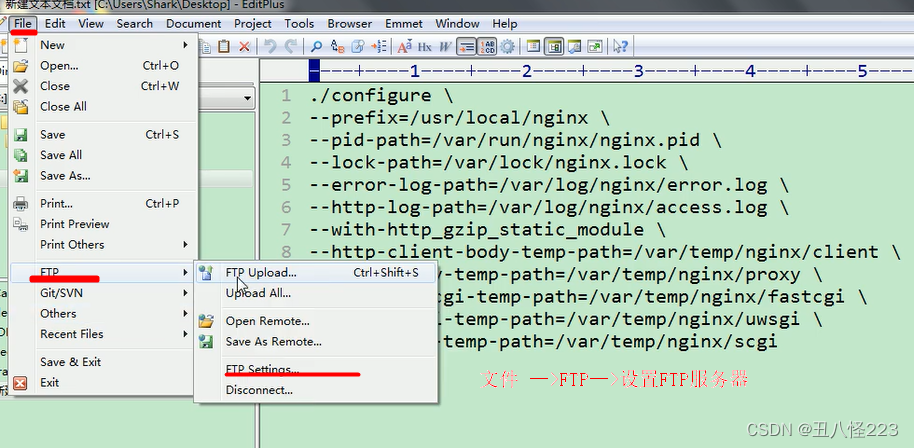The height and width of the screenshot is (448, 914).
Task: Open the Document menu
Action: coord(194,24)
